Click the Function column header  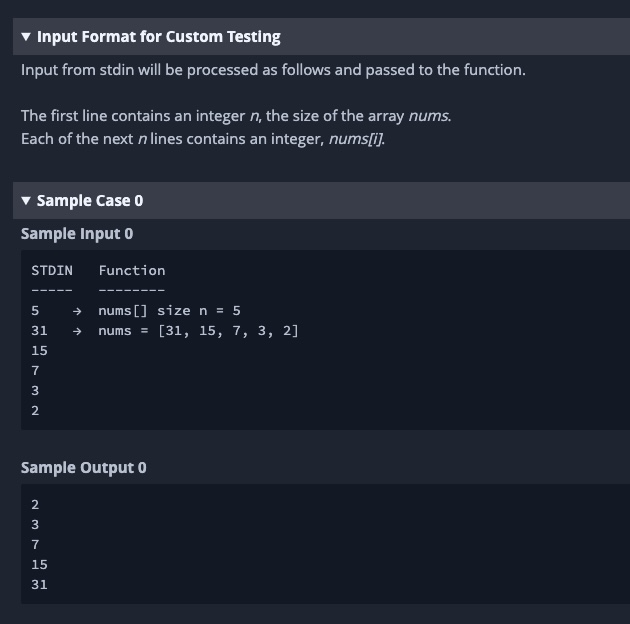point(132,270)
